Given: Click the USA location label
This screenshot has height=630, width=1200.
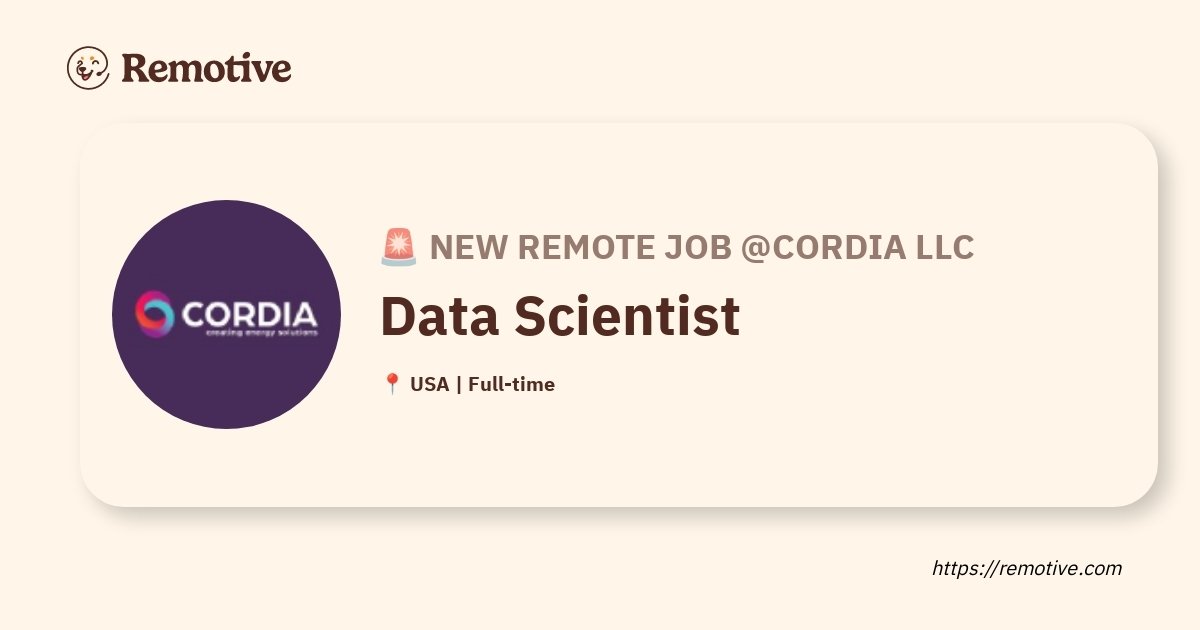Looking at the screenshot, I should pyautogui.click(x=429, y=384).
